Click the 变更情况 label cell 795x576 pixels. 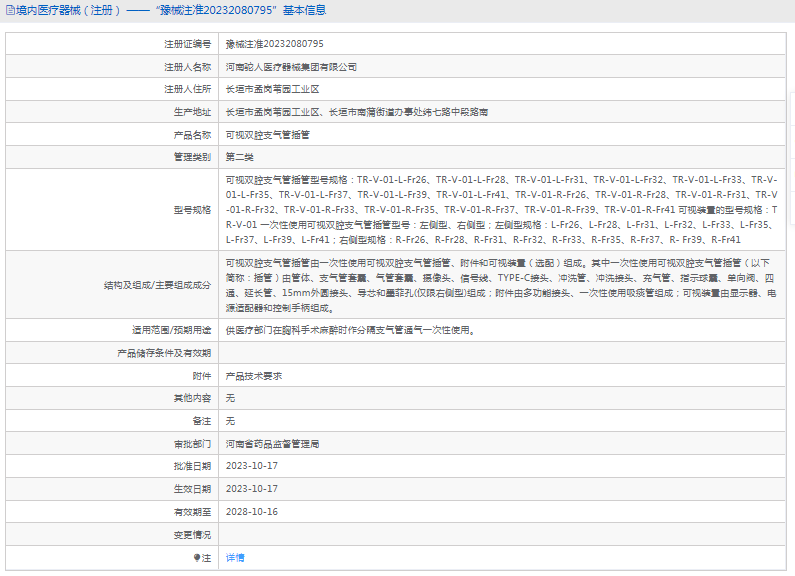(x=112, y=535)
